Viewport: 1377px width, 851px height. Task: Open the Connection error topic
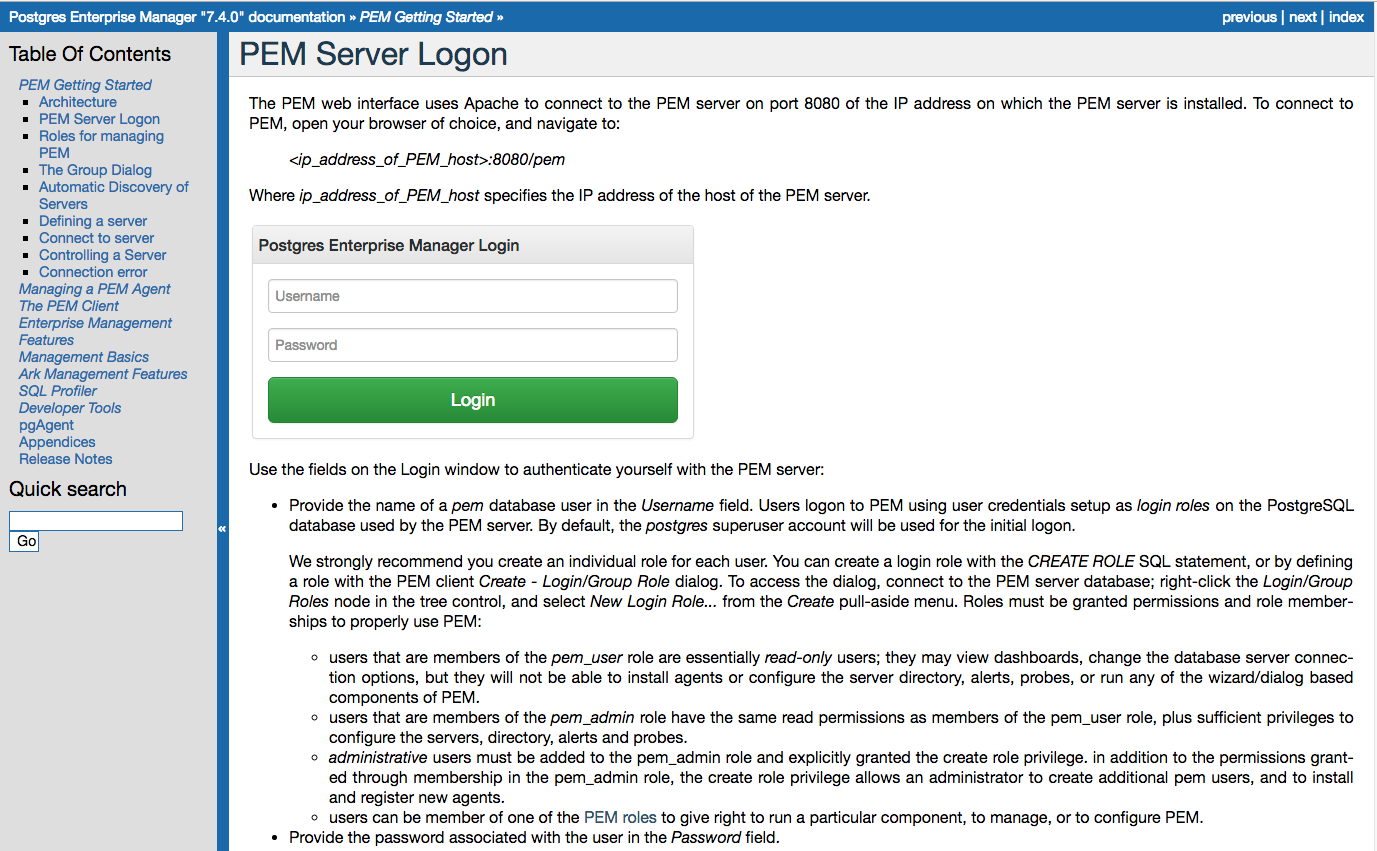click(x=92, y=271)
